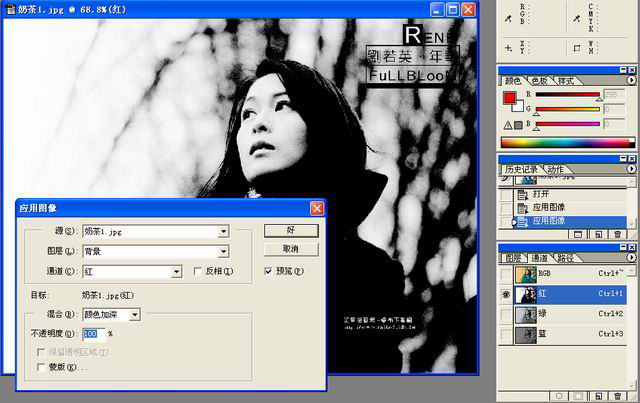Create new snapshot in History panel
Image resolution: width=640 pixels, height=403 pixels.
pyautogui.click(x=598, y=233)
